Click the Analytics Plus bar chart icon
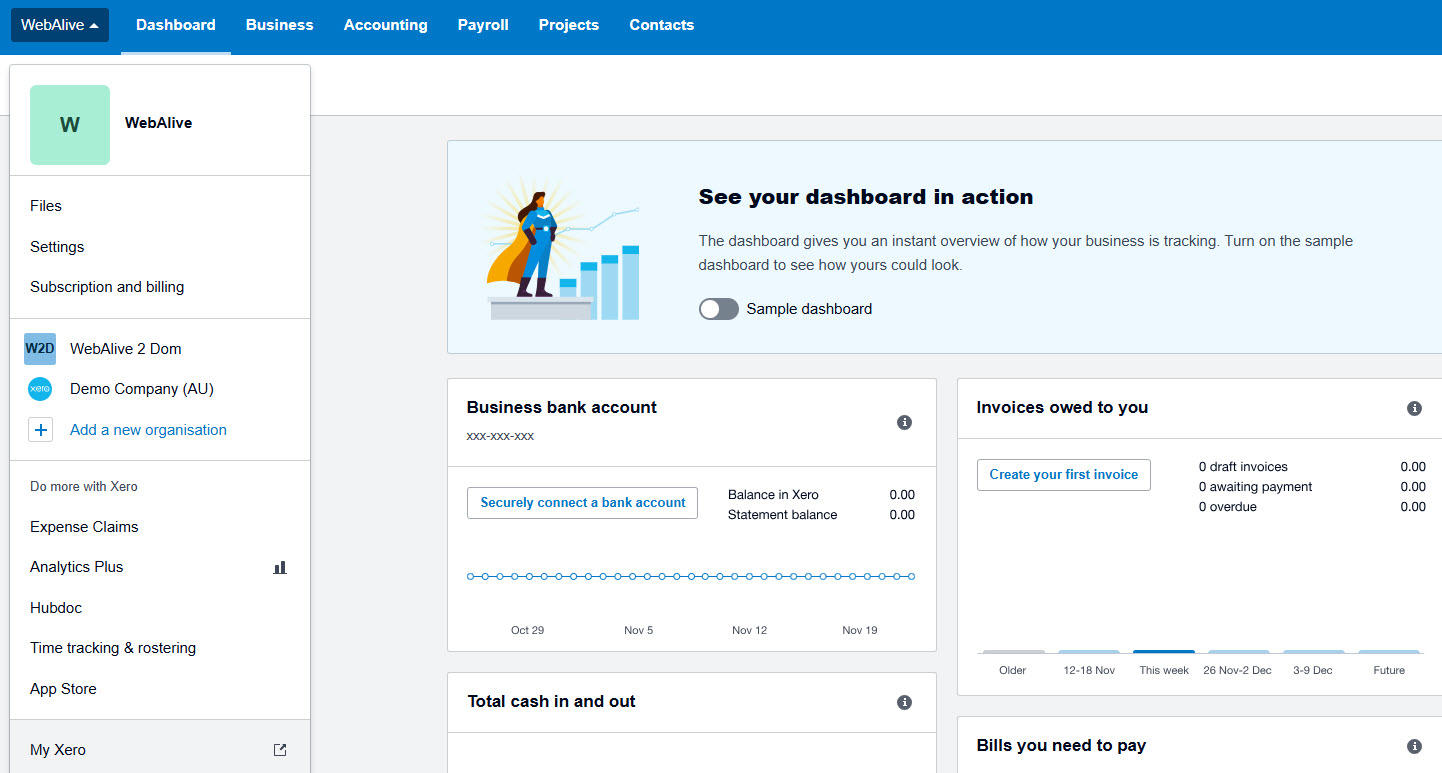Viewport: 1442px width, 773px height. (x=280, y=567)
